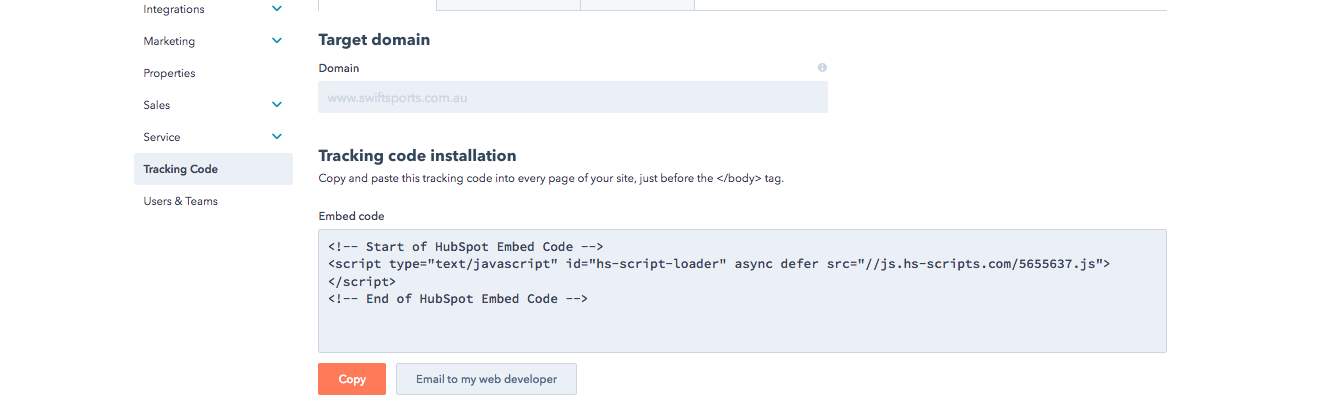Image resolution: width=1331 pixels, height=419 pixels.
Task: Open the Service settings menu
Action: tap(162, 137)
